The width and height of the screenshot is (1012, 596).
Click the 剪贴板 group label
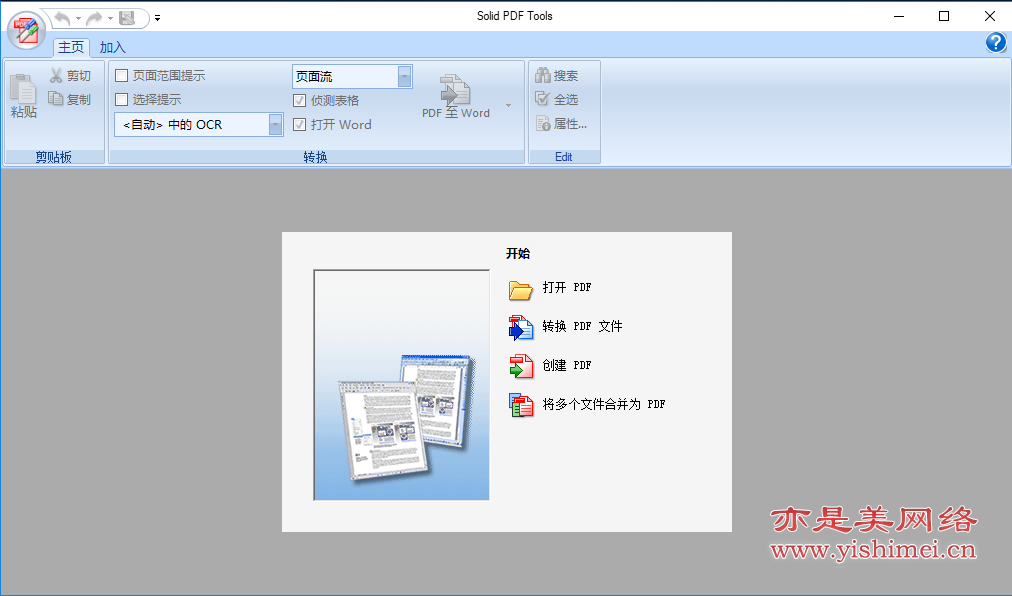pyautogui.click(x=54, y=157)
